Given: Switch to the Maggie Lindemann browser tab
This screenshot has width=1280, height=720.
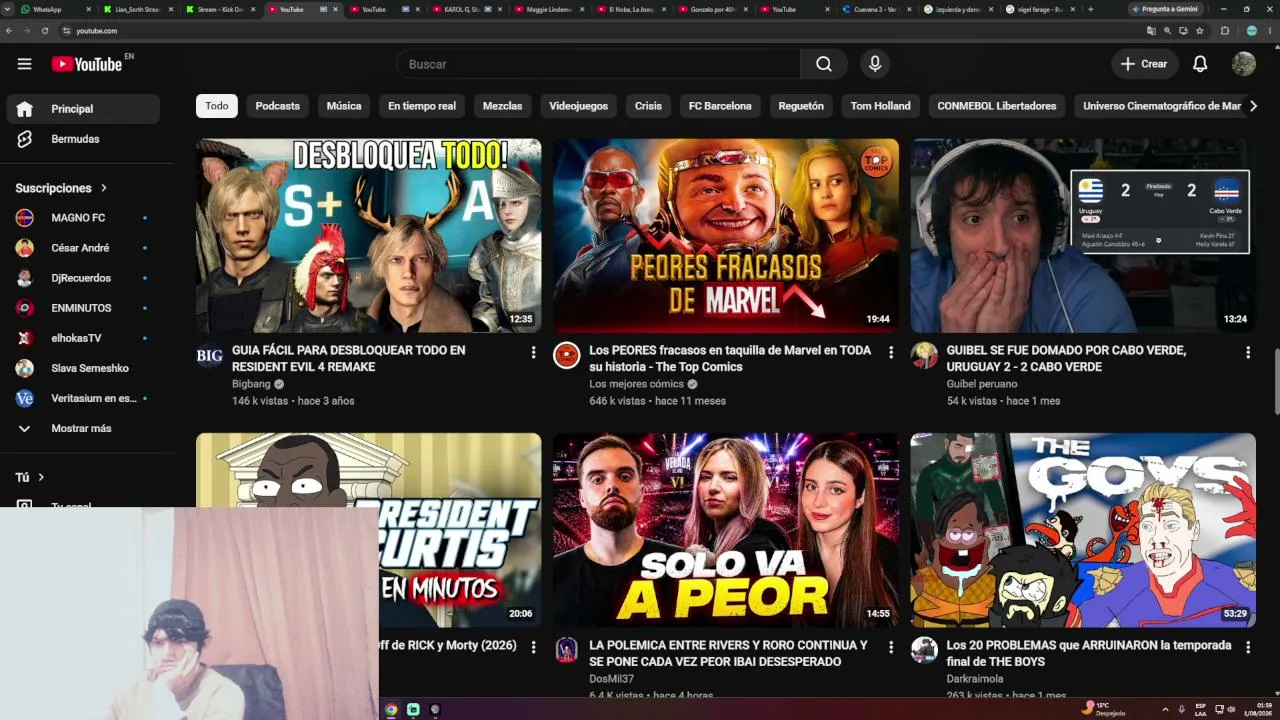Looking at the screenshot, I should point(550,9).
